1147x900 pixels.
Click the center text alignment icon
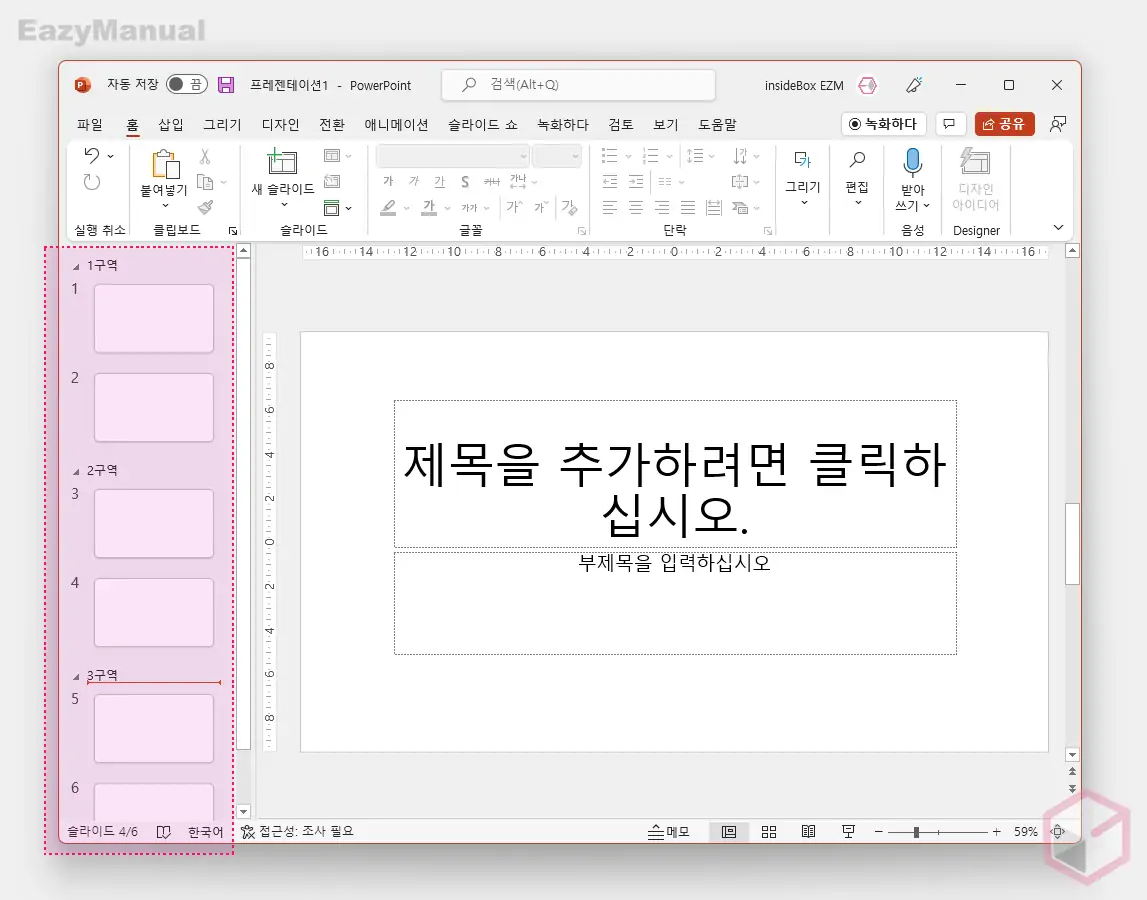(636, 208)
